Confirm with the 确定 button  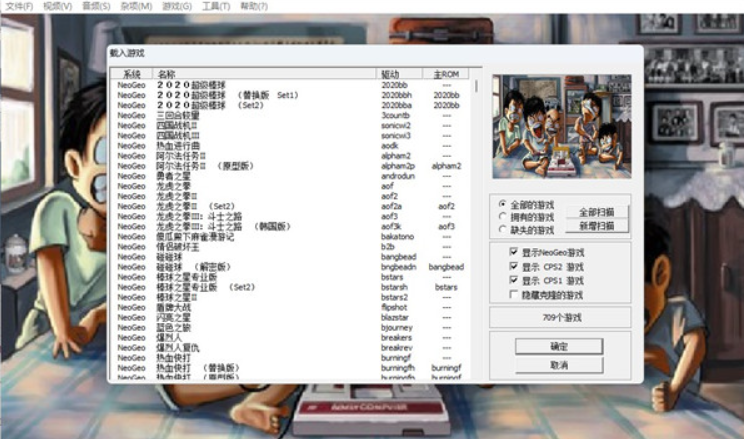[x=559, y=346]
